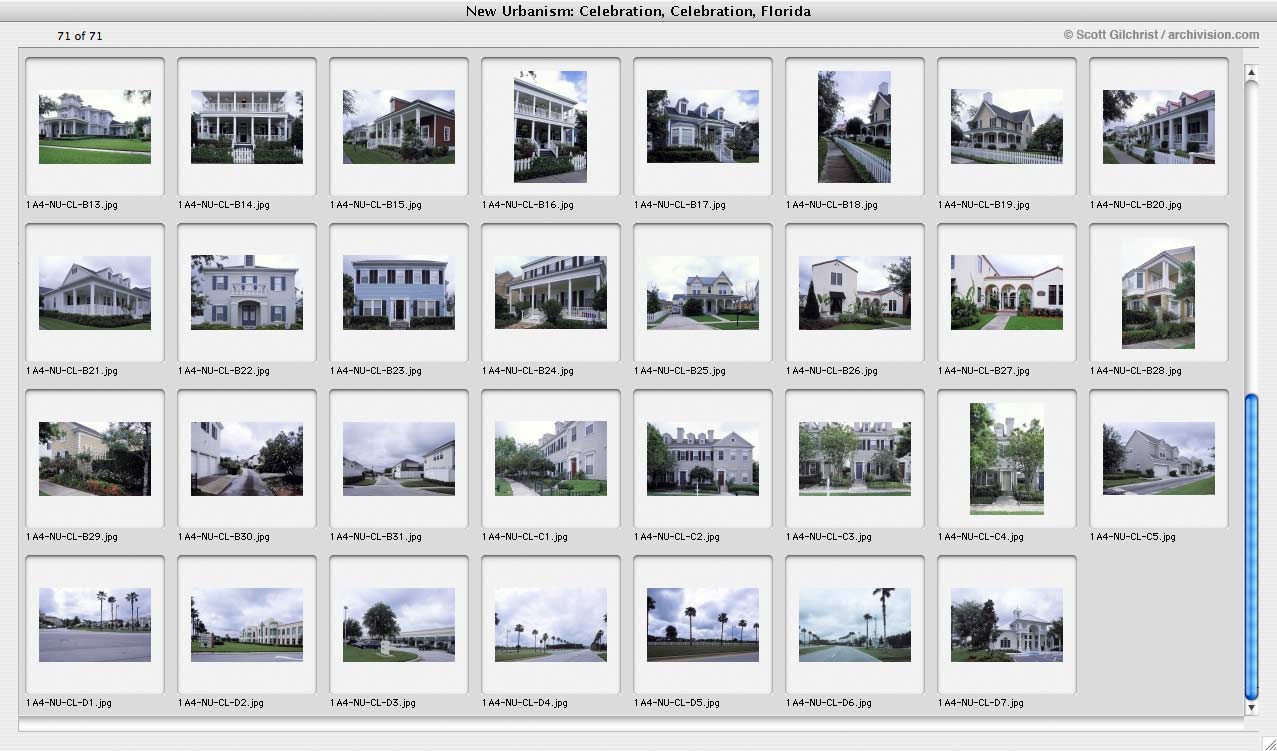
Task: Click the filename label 1A4-NU-CL-B30.jpg
Action: (224, 537)
